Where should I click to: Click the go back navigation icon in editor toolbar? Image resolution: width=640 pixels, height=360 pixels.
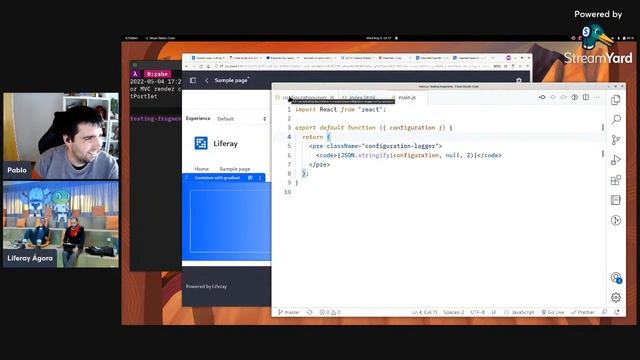click(542, 97)
